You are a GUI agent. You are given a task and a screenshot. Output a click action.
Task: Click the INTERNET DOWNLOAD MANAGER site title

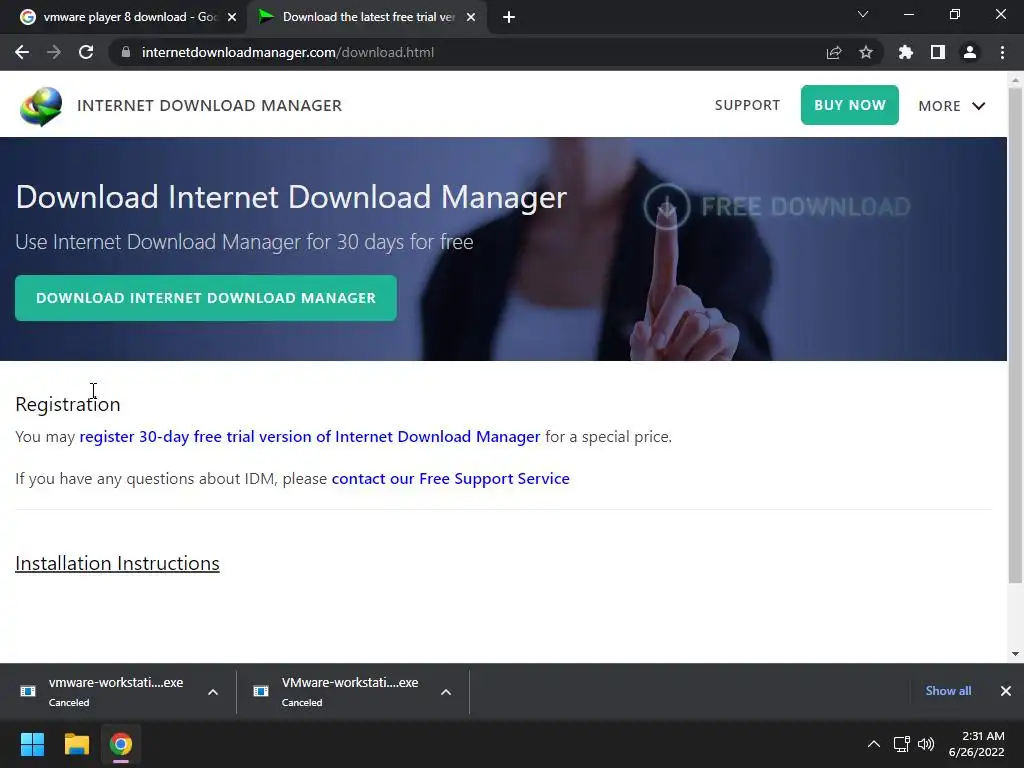pyautogui.click(x=210, y=106)
